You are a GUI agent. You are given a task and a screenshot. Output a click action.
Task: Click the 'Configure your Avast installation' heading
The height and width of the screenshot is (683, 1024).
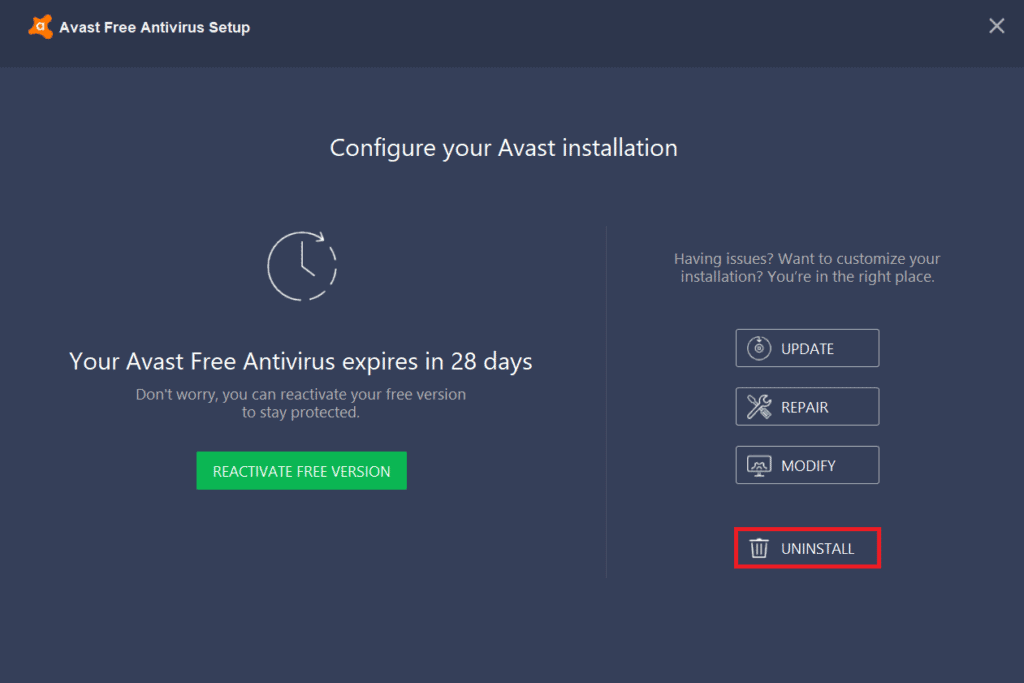pyautogui.click(x=503, y=147)
